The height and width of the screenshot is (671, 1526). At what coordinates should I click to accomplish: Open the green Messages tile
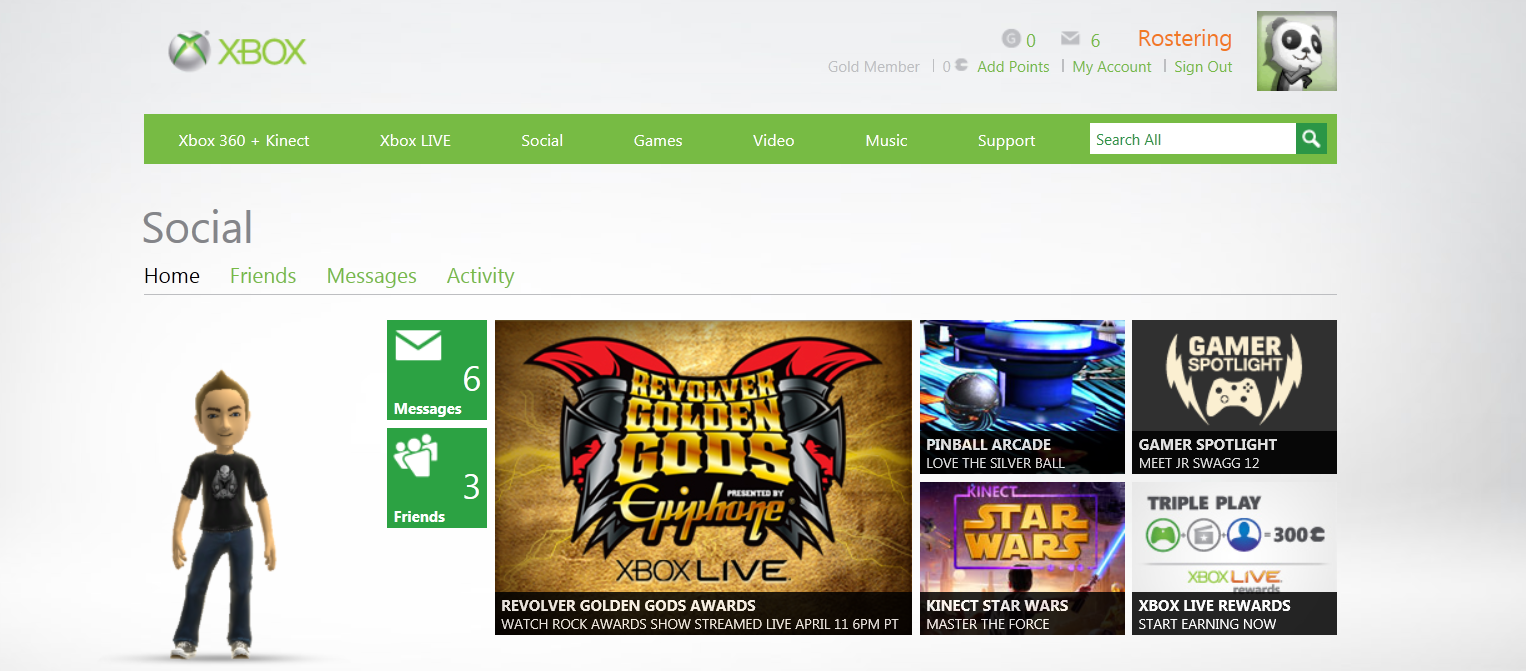point(437,370)
